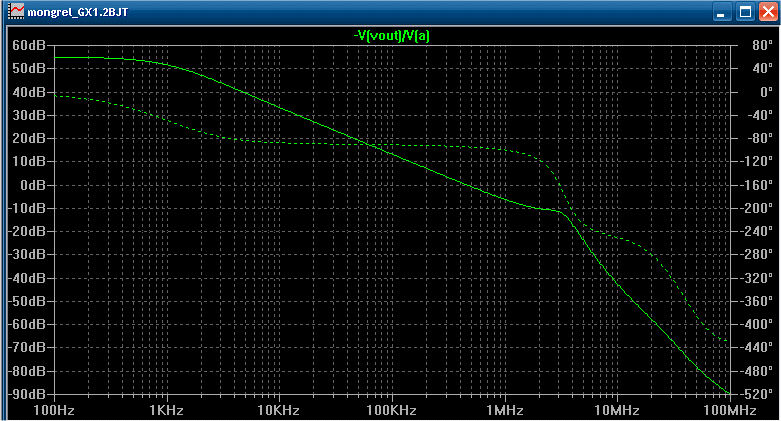
Task: Click the 1KHz frequency axis label
Action: pos(166,411)
